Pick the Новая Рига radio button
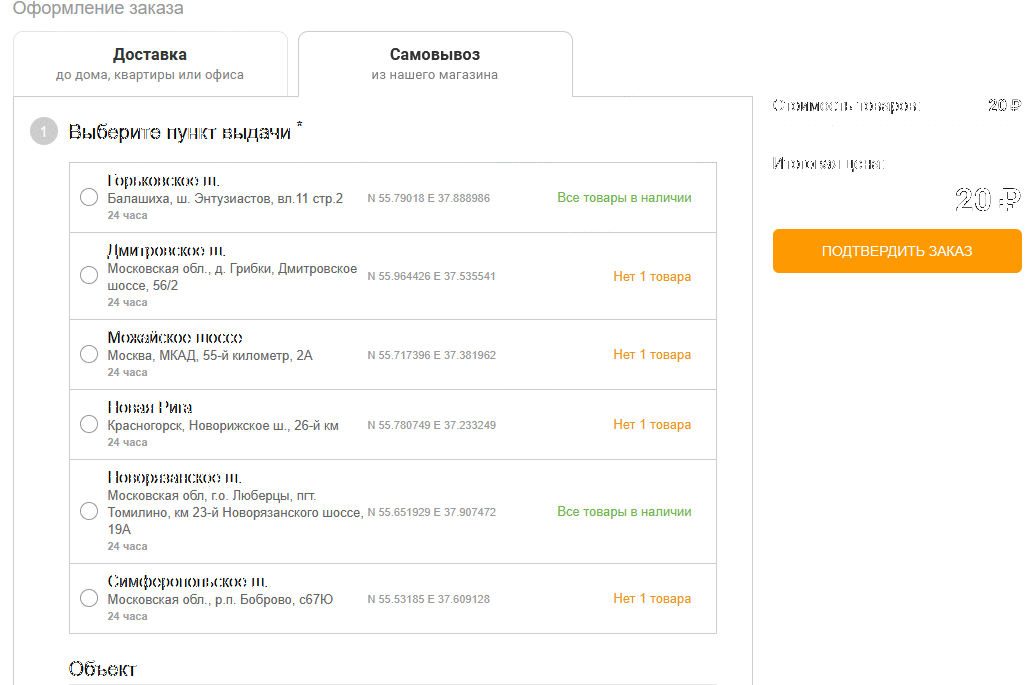The width and height of the screenshot is (1034, 685). (88, 424)
